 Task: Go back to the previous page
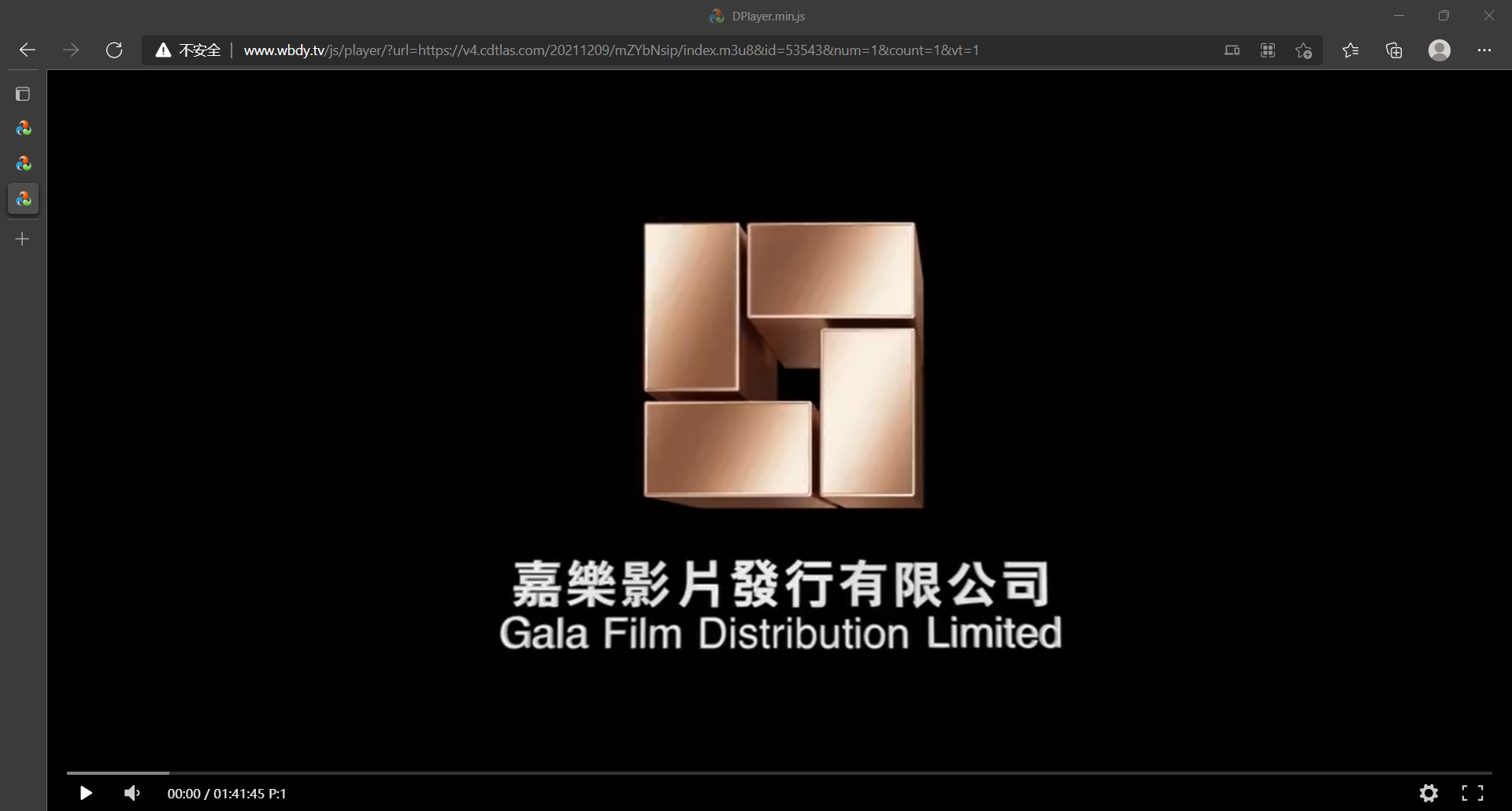click(x=28, y=50)
